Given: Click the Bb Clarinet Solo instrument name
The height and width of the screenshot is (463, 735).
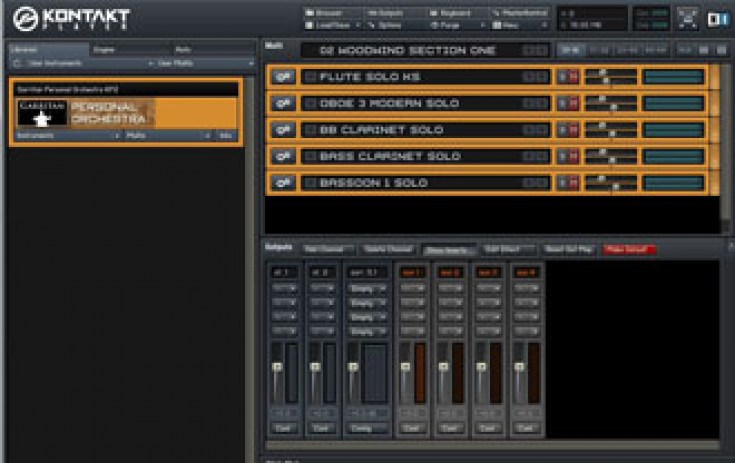Looking at the screenshot, I should [382, 130].
